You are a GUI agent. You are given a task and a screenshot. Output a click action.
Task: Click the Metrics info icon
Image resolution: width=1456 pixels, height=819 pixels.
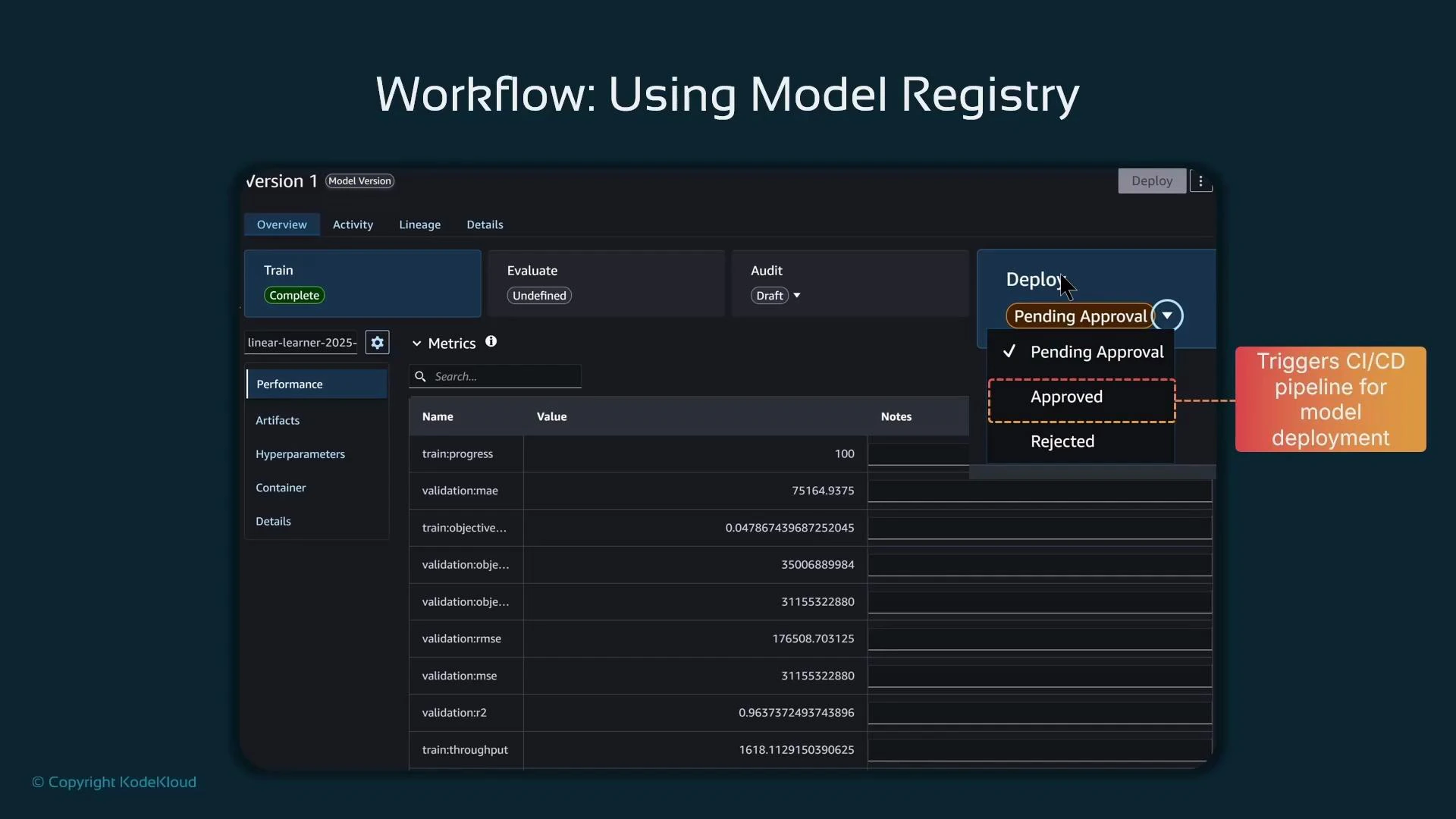491,342
